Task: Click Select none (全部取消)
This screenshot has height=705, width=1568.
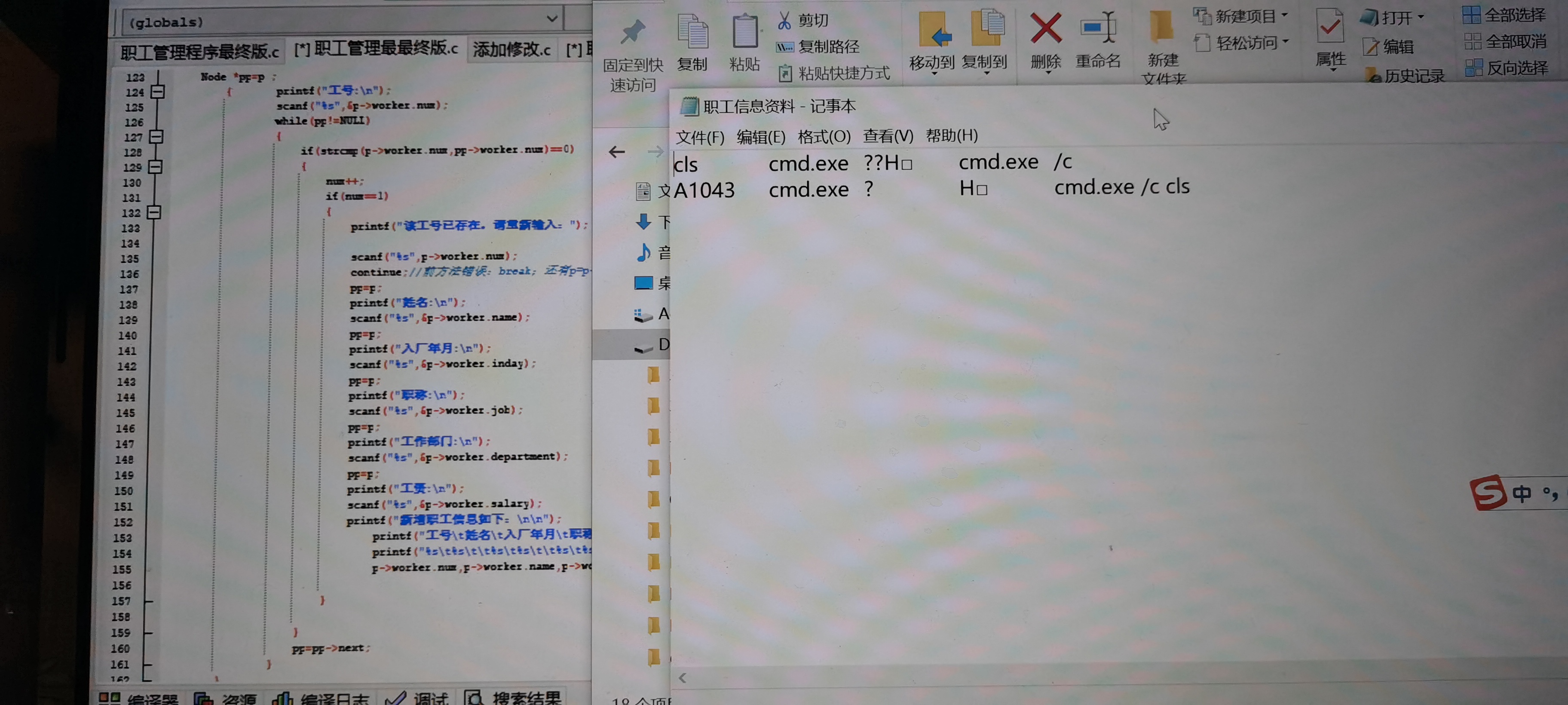Action: click(x=1505, y=41)
